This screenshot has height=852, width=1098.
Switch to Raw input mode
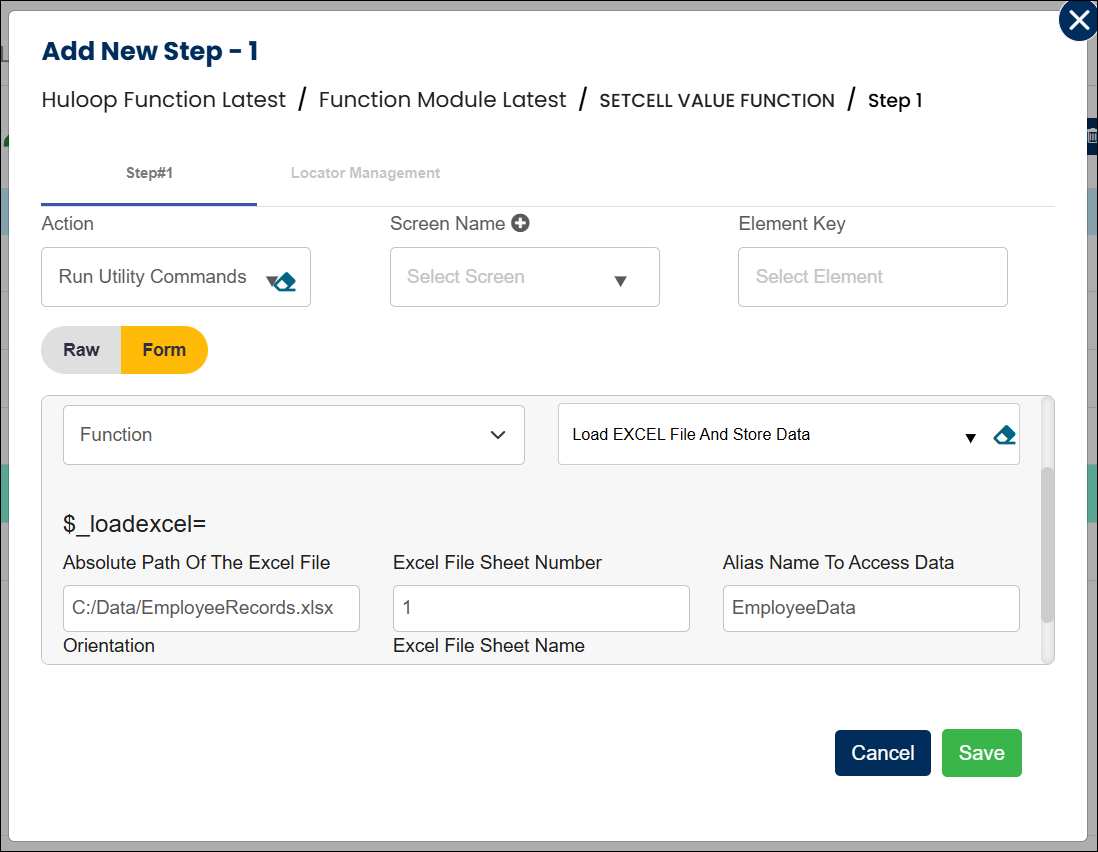(81, 350)
